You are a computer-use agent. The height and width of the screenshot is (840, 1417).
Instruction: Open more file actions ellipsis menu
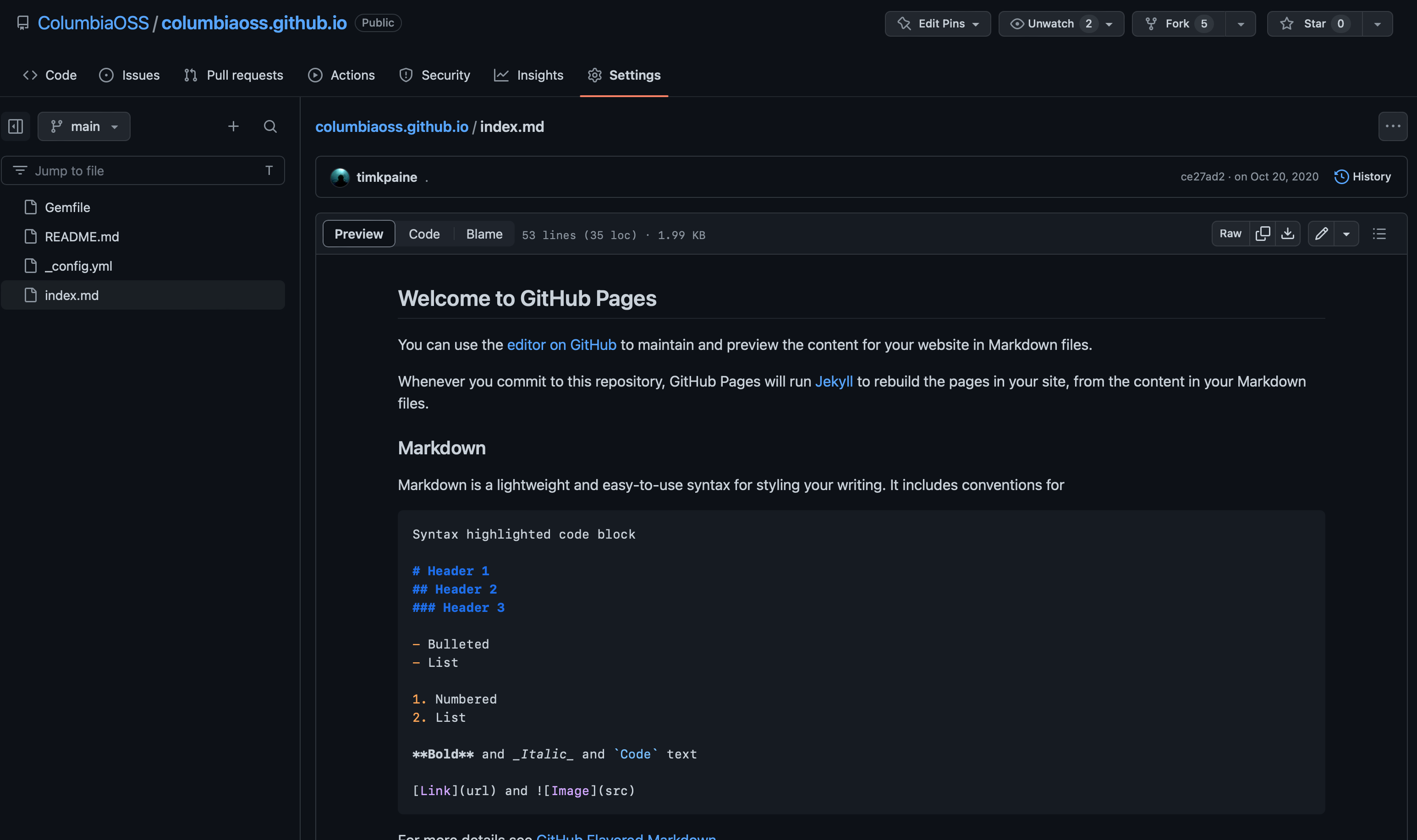tap(1393, 126)
